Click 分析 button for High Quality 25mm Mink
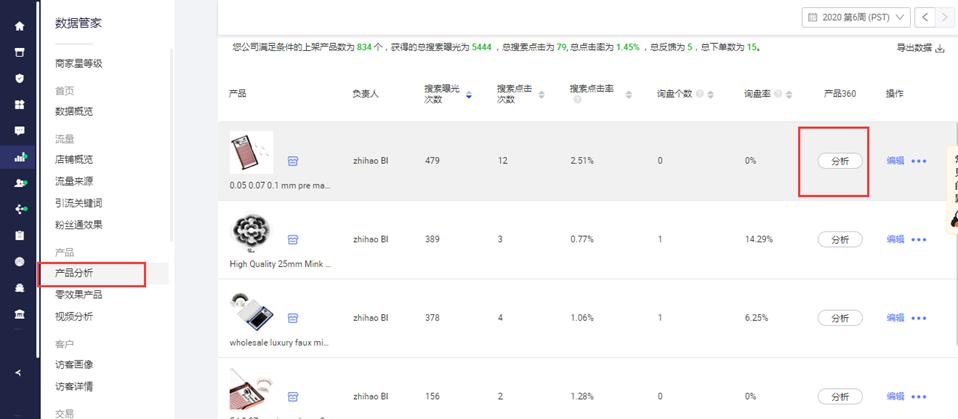 [840, 239]
